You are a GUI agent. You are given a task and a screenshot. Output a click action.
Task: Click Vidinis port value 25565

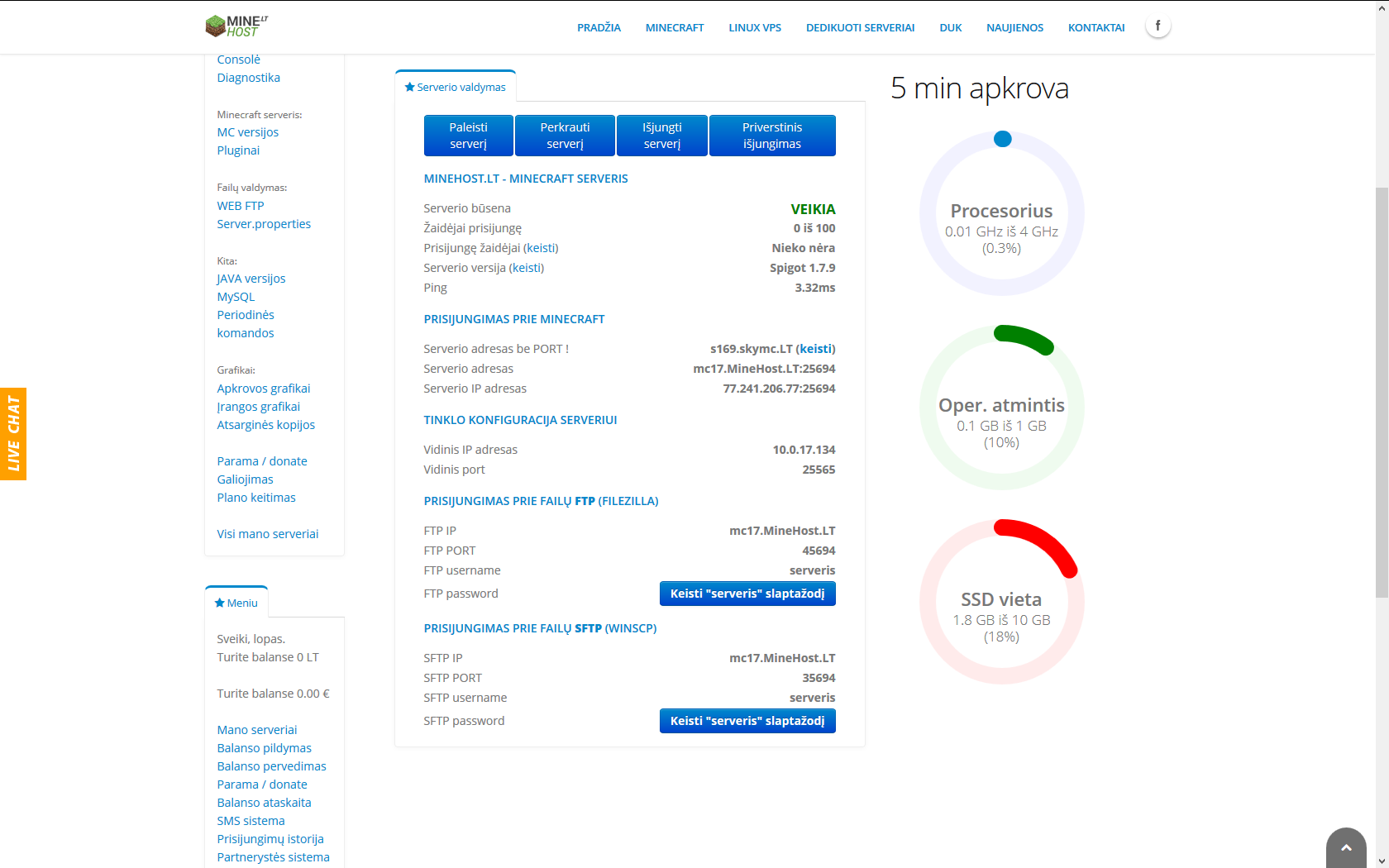click(819, 470)
